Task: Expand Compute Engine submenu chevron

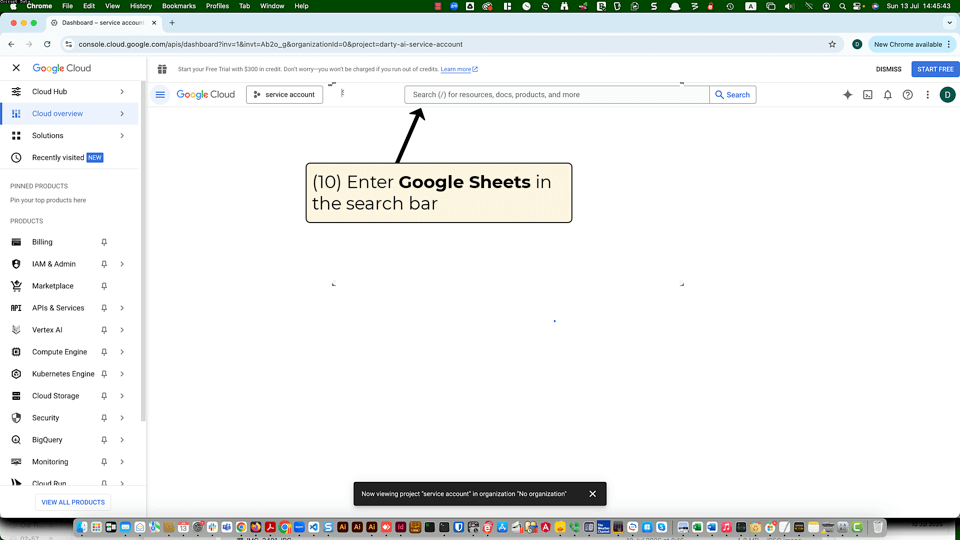Action: (122, 352)
